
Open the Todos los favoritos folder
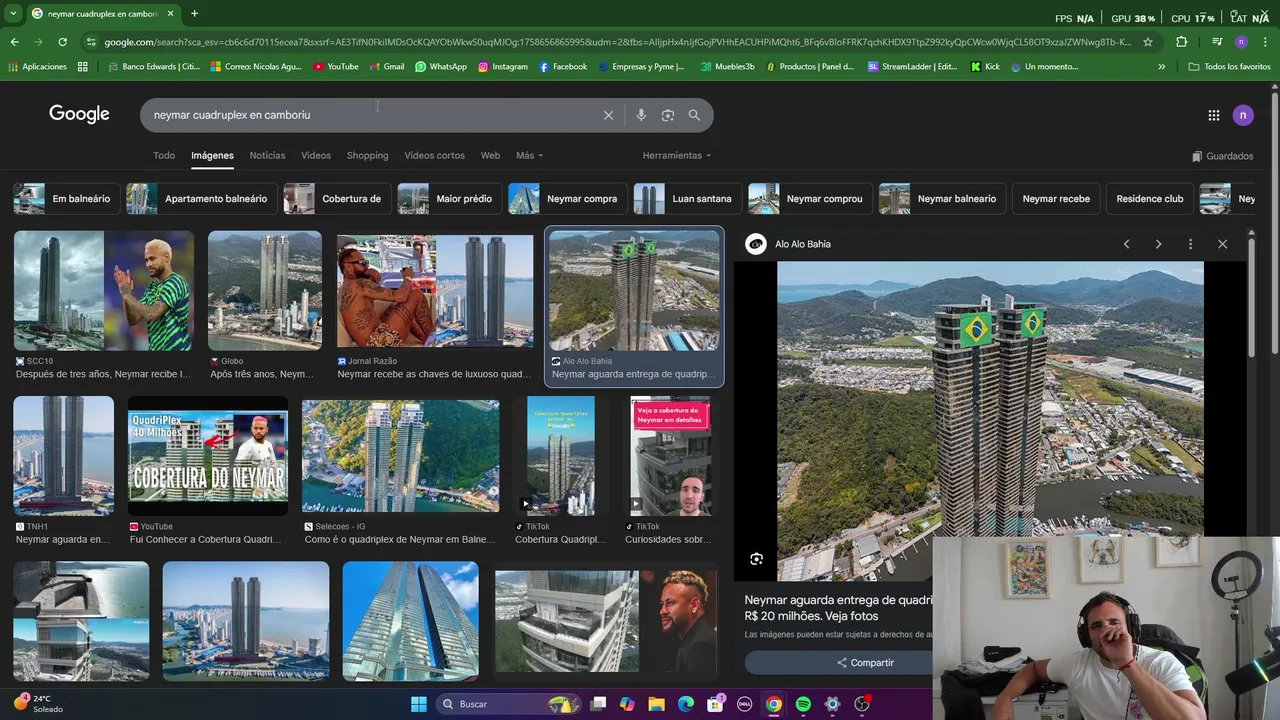(x=1229, y=67)
